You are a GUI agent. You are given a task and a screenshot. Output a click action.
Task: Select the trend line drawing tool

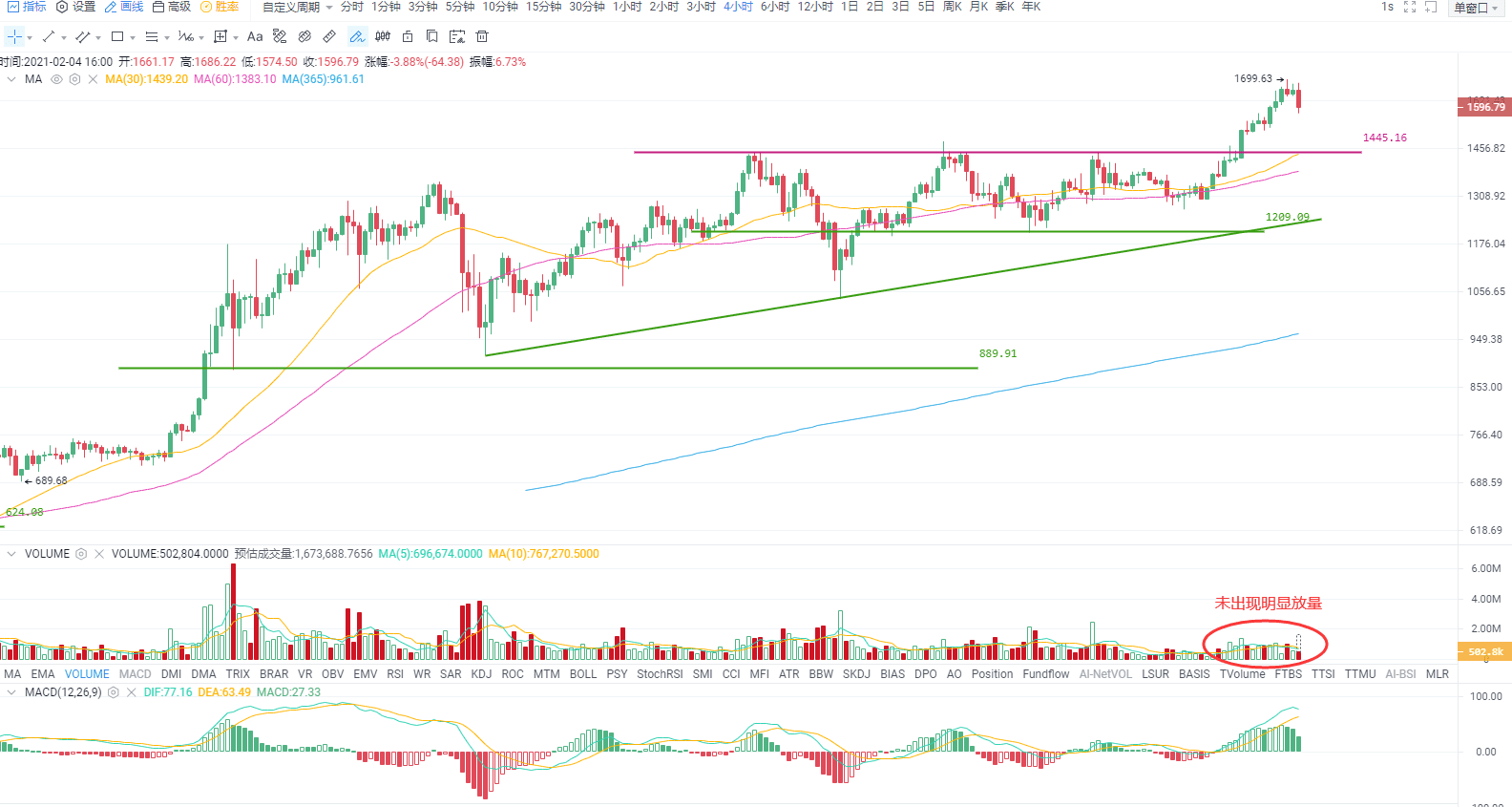(49, 37)
